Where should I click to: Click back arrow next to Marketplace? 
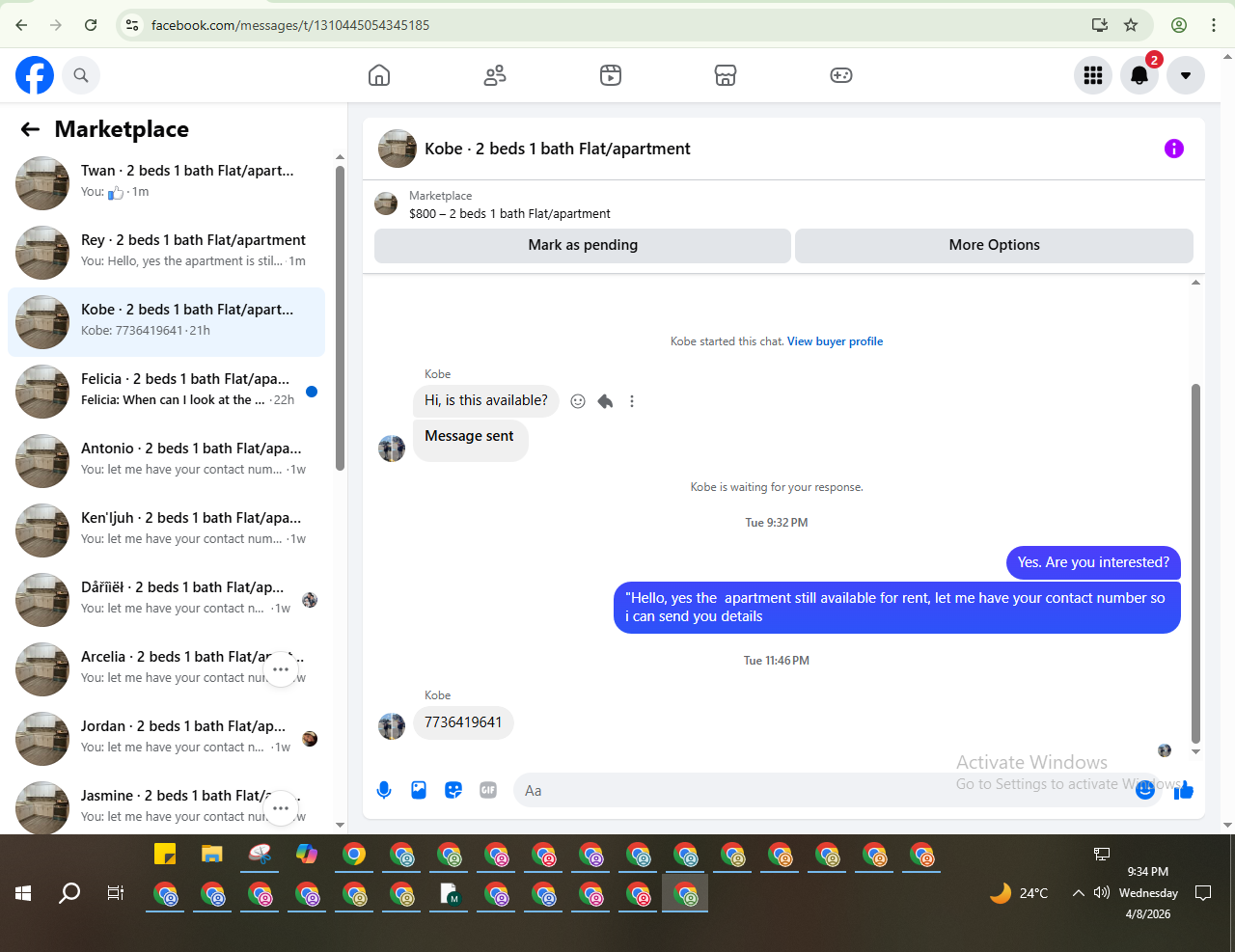pos(30,129)
